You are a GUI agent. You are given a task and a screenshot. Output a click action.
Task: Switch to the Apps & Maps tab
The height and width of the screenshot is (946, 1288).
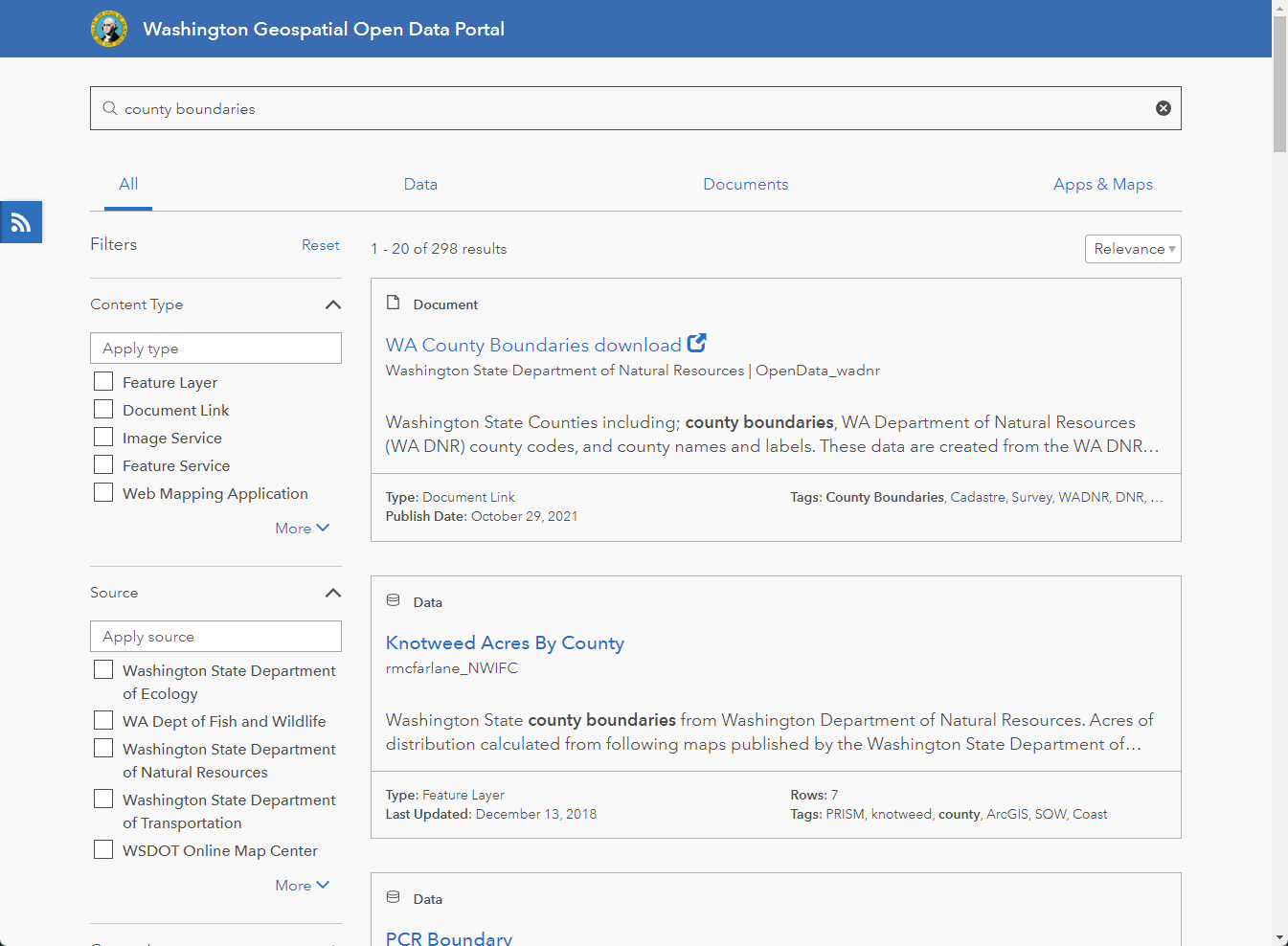pos(1102,184)
